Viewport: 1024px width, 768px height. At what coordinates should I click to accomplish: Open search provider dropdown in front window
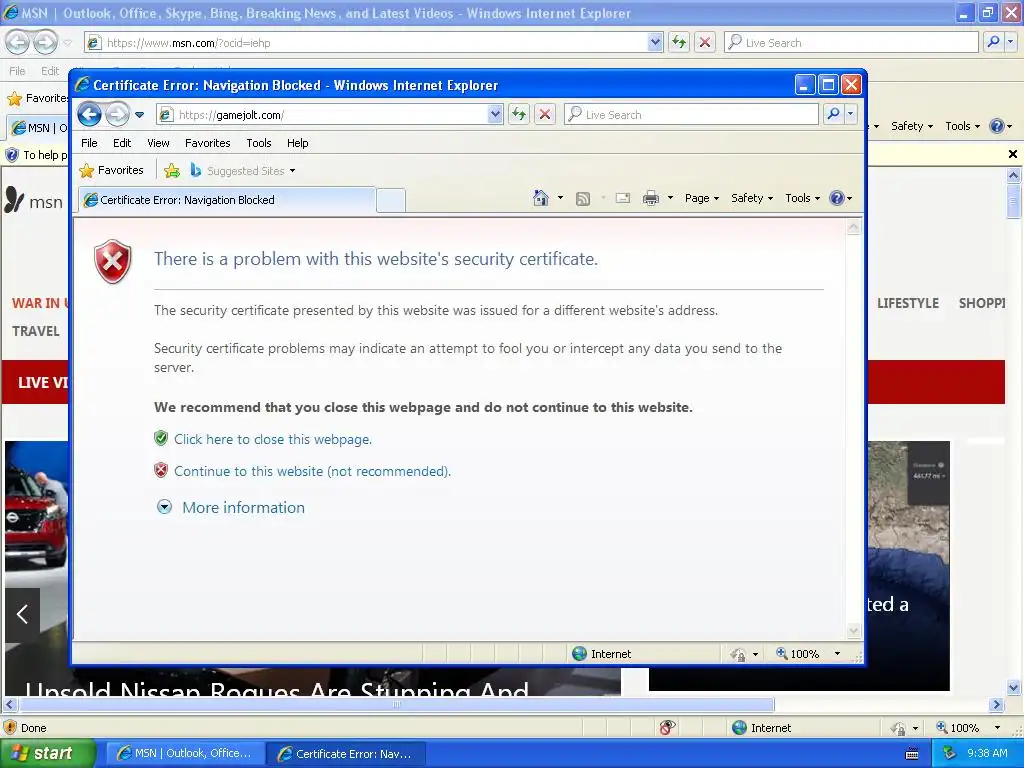[850, 115]
